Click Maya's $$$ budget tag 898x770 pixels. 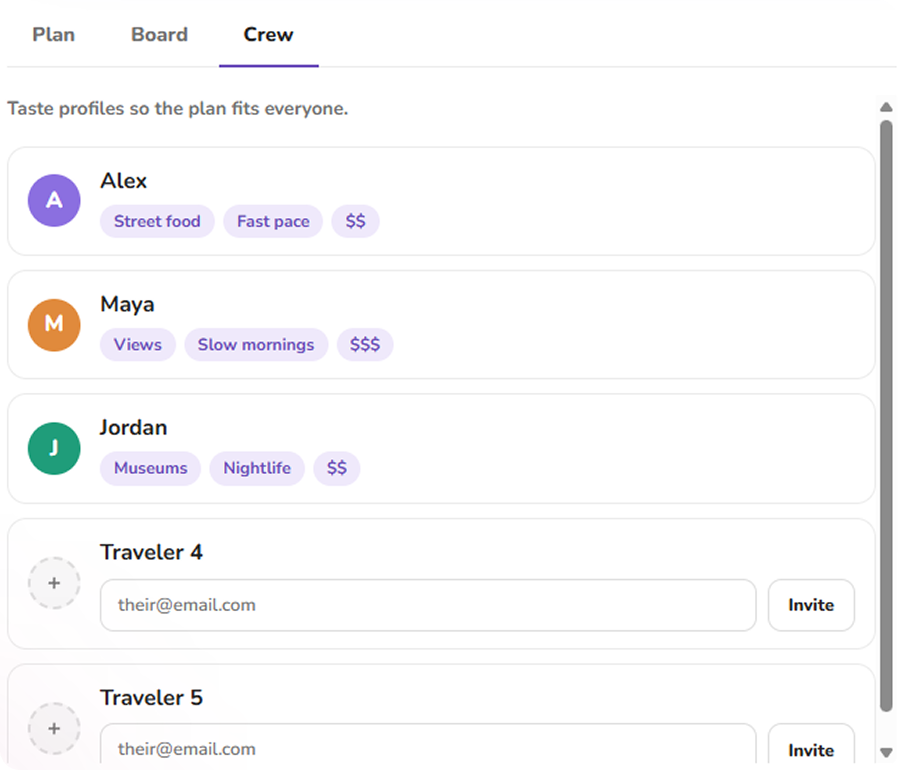(365, 344)
